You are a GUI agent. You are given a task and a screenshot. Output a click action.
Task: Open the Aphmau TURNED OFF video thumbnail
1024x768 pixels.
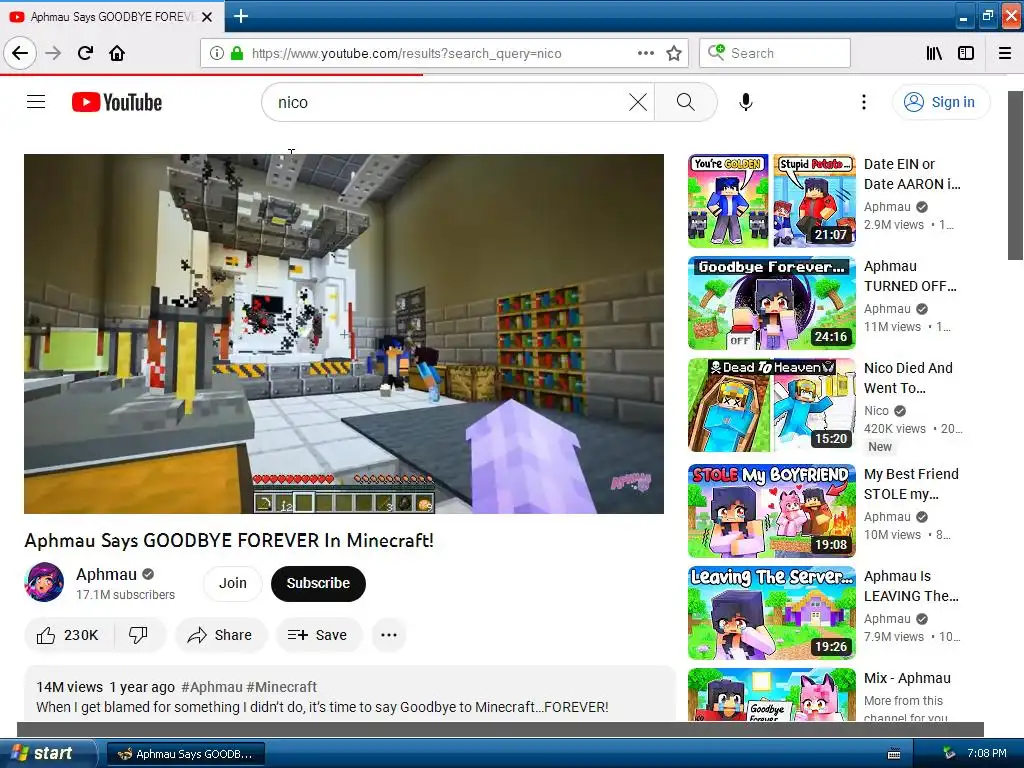(771, 302)
